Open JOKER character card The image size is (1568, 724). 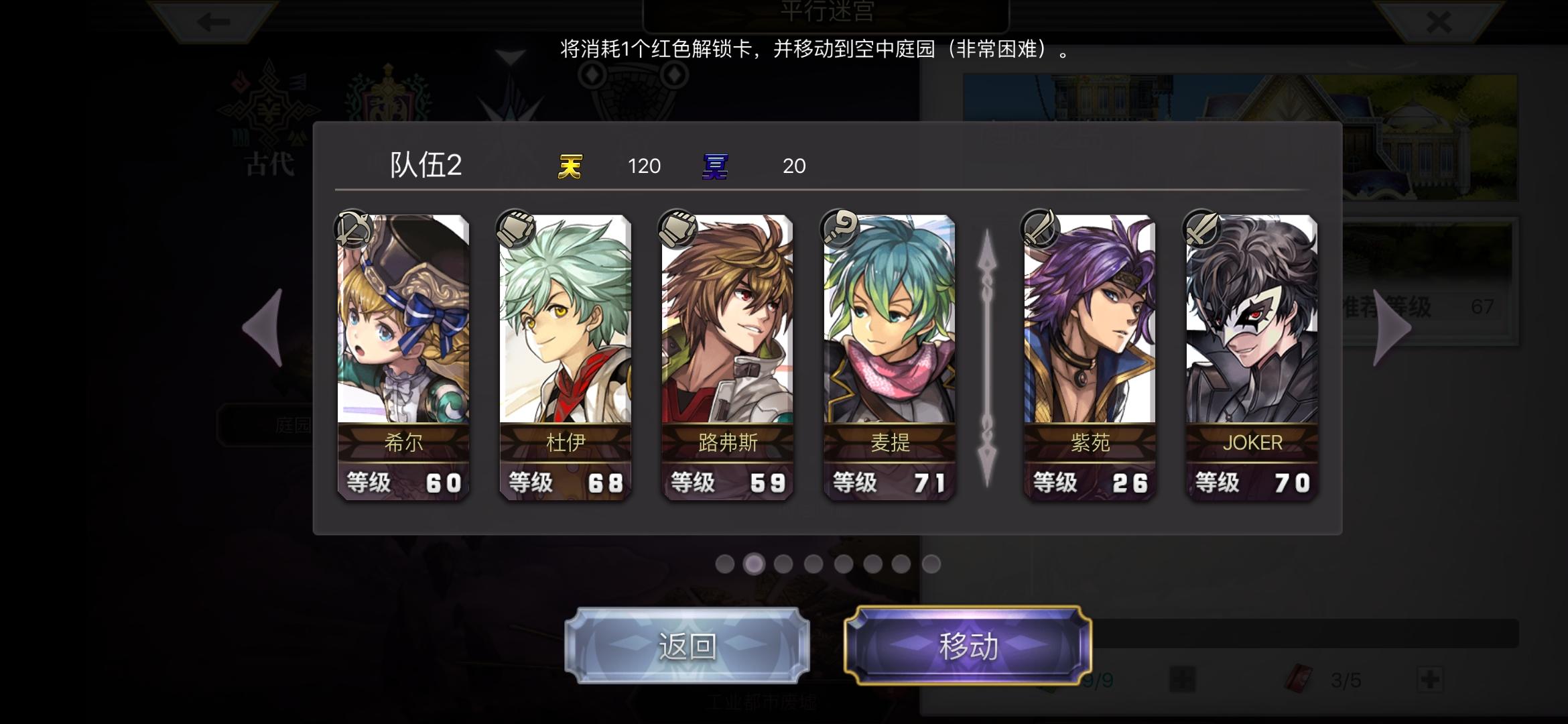(1252, 357)
